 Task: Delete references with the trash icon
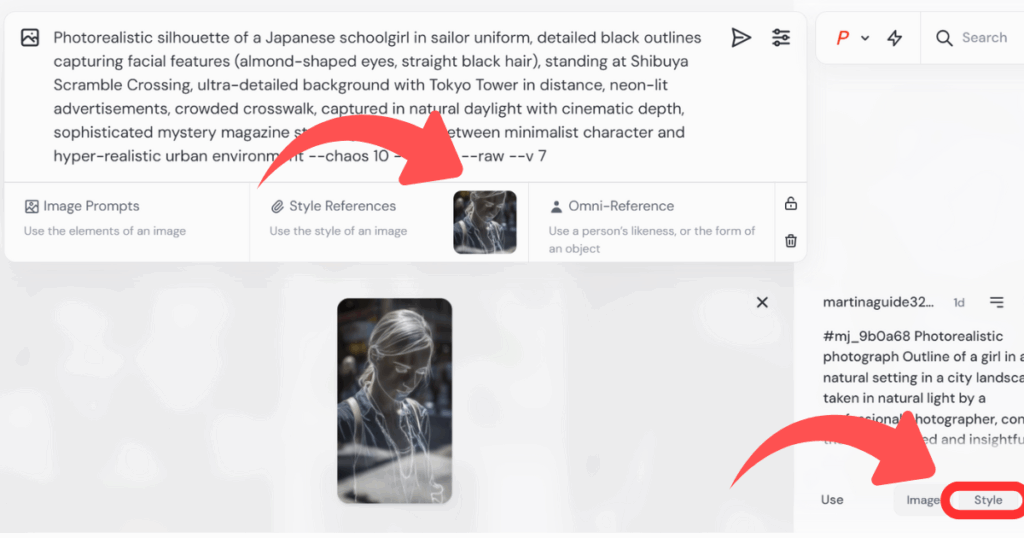(790, 241)
